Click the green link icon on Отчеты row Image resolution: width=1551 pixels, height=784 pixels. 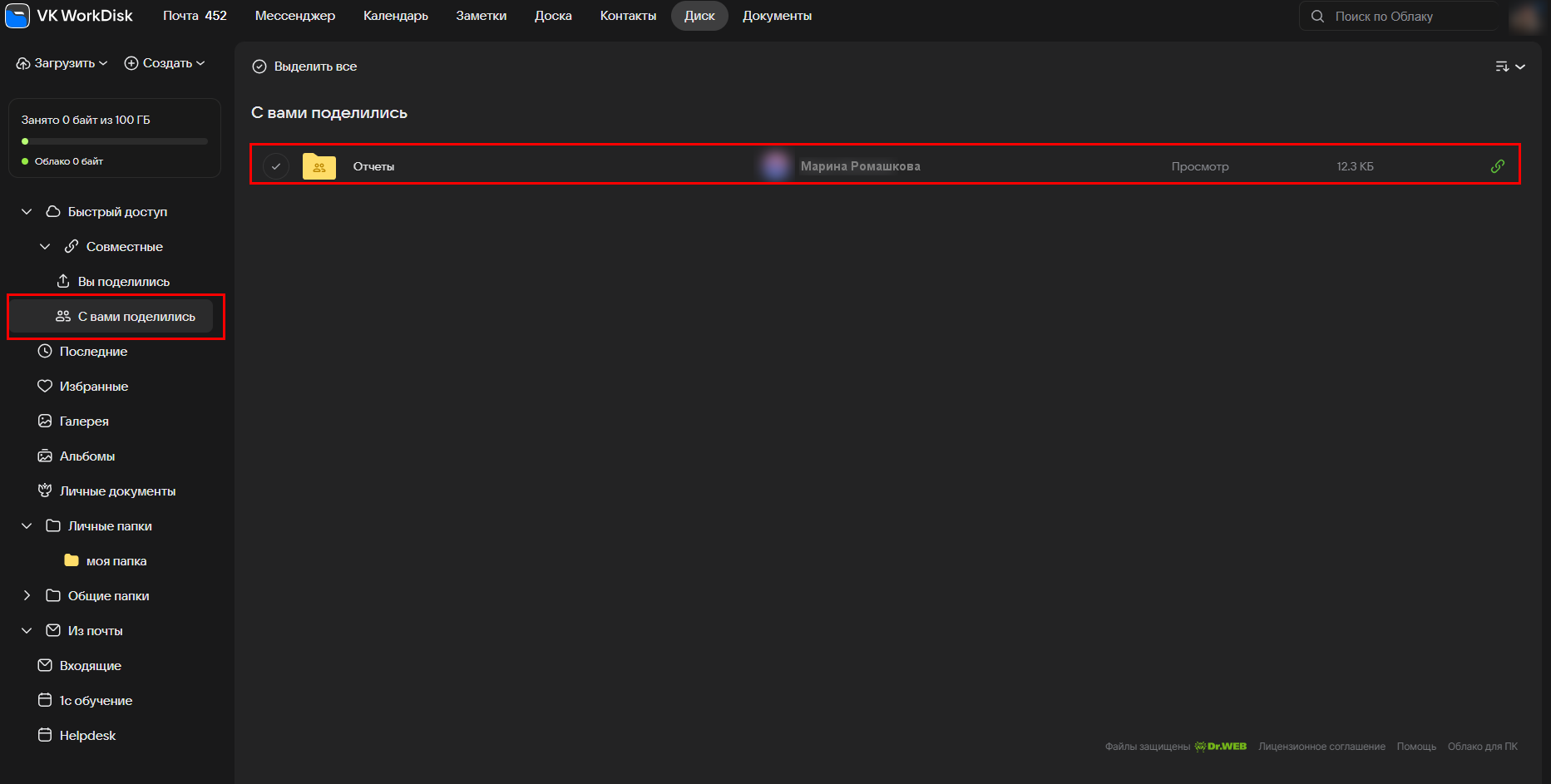(1497, 166)
